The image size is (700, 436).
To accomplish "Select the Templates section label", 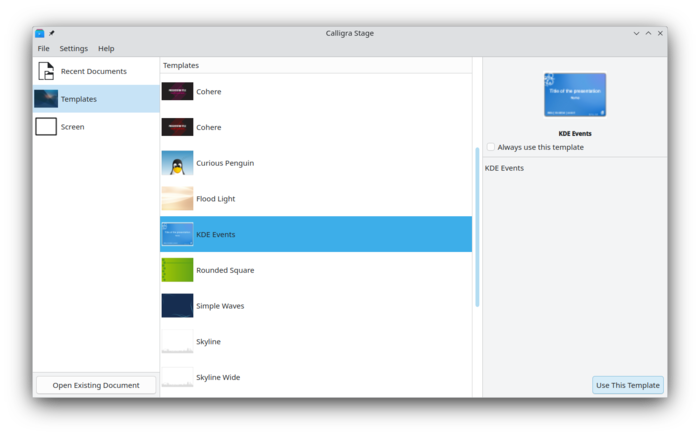I will click(x=79, y=99).
